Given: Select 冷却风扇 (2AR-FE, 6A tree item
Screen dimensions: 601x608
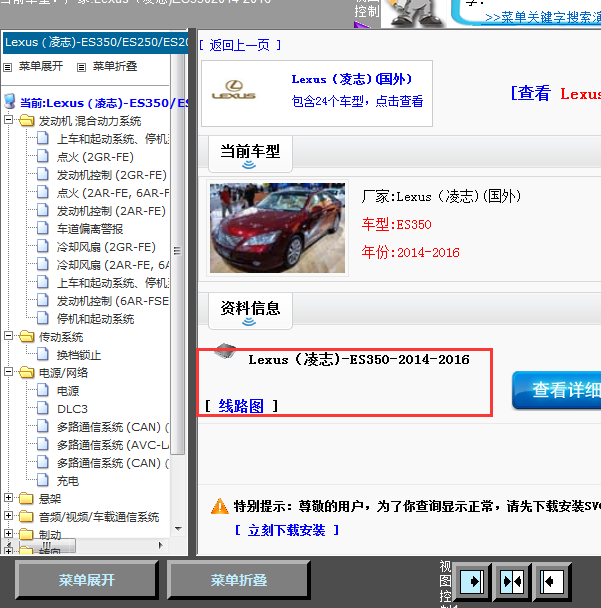Looking at the screenshot, I should point(113,264).
